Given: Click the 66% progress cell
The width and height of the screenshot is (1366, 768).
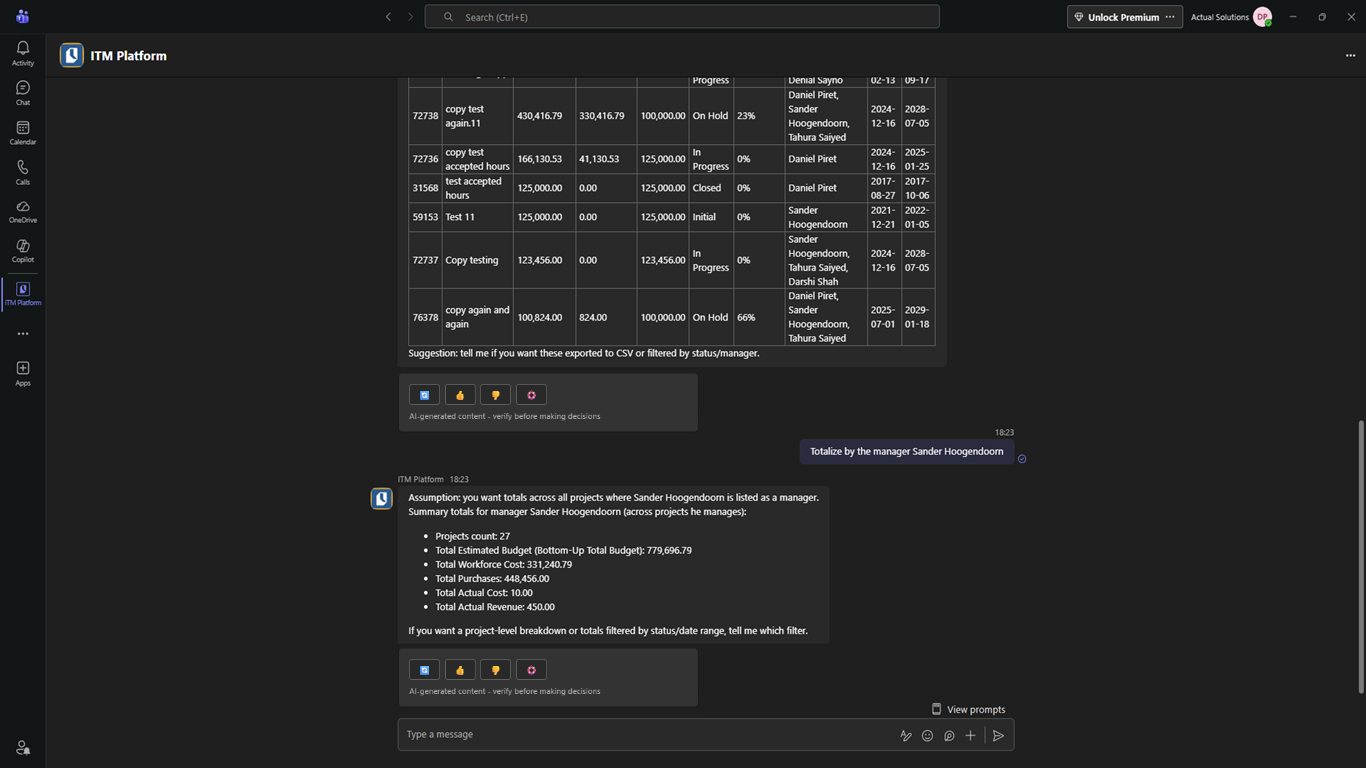Looking at the screenshot, I should pos(759,317).
